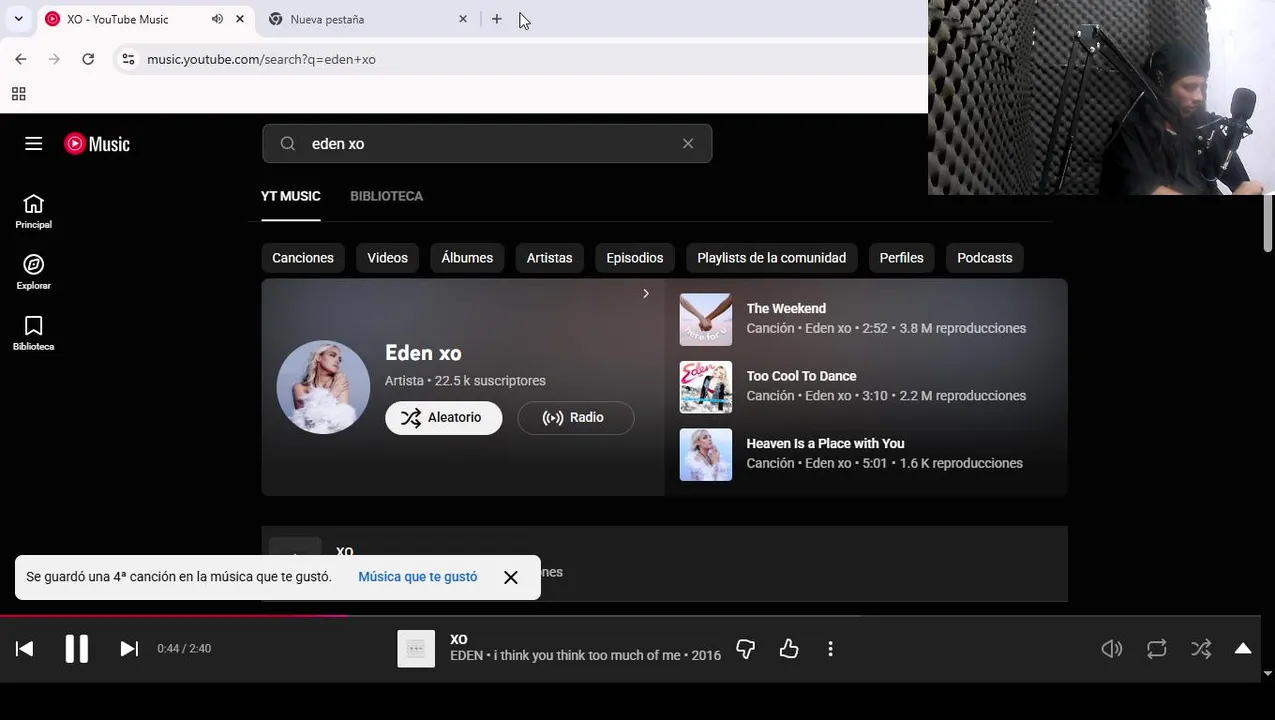Toggle shuffle in the player
The height and width of the screenshot is (720, 1275).
tap(1201, 649)
